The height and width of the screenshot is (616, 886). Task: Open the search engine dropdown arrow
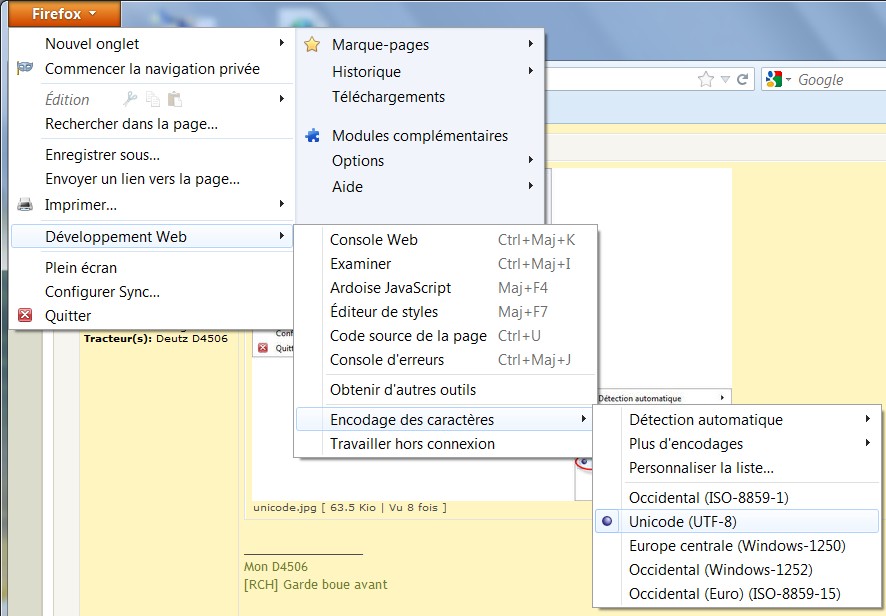pyautogui.click(x=788, y=79)
